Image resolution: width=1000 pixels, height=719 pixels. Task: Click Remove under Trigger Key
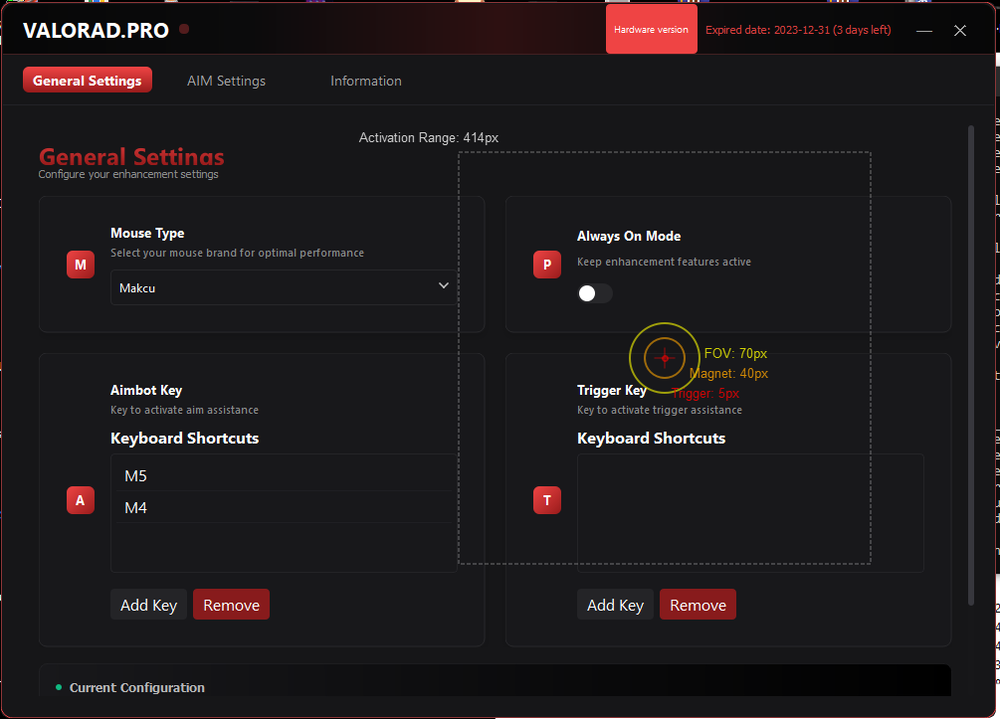(x=697, y=605)
